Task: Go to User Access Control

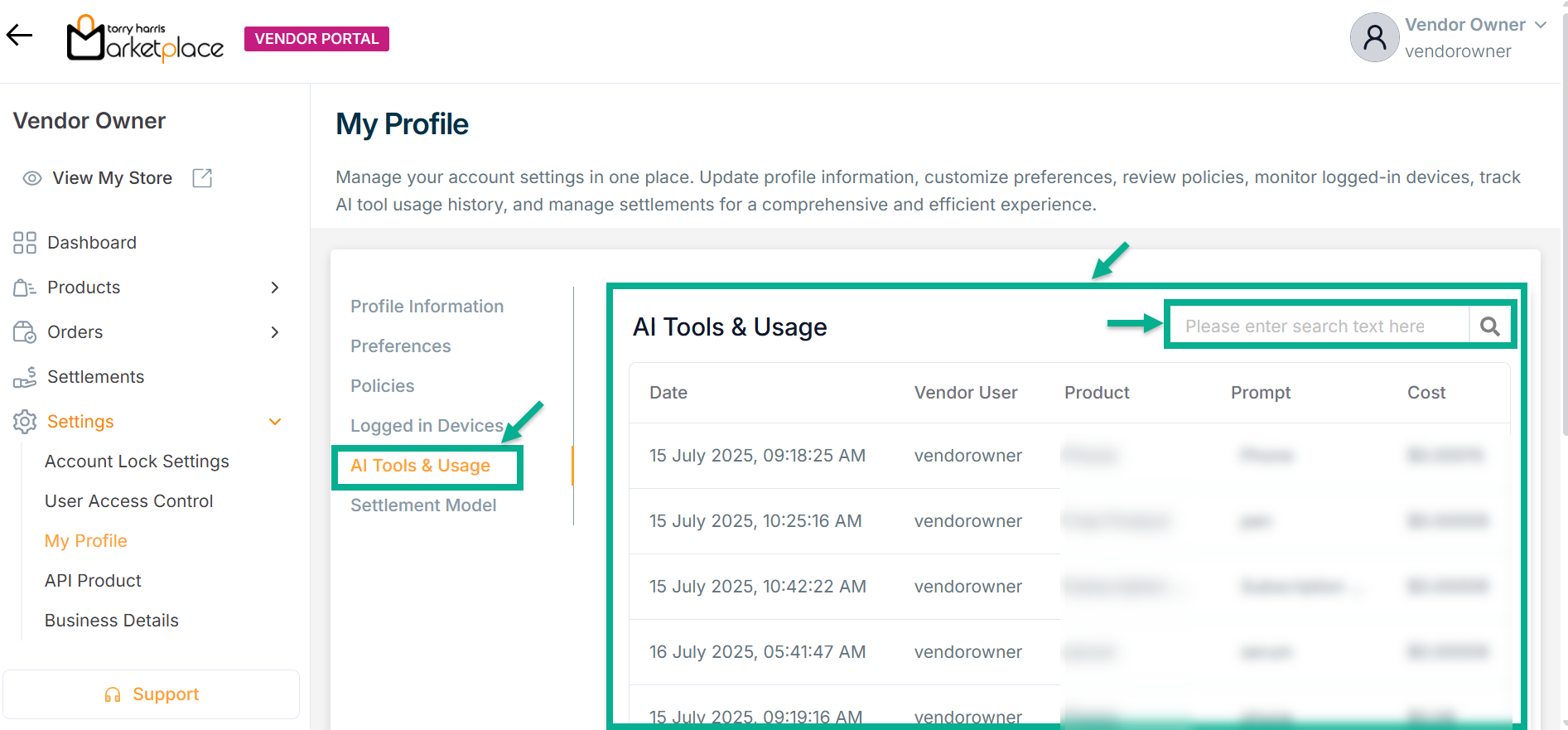Action: [128, 501]
